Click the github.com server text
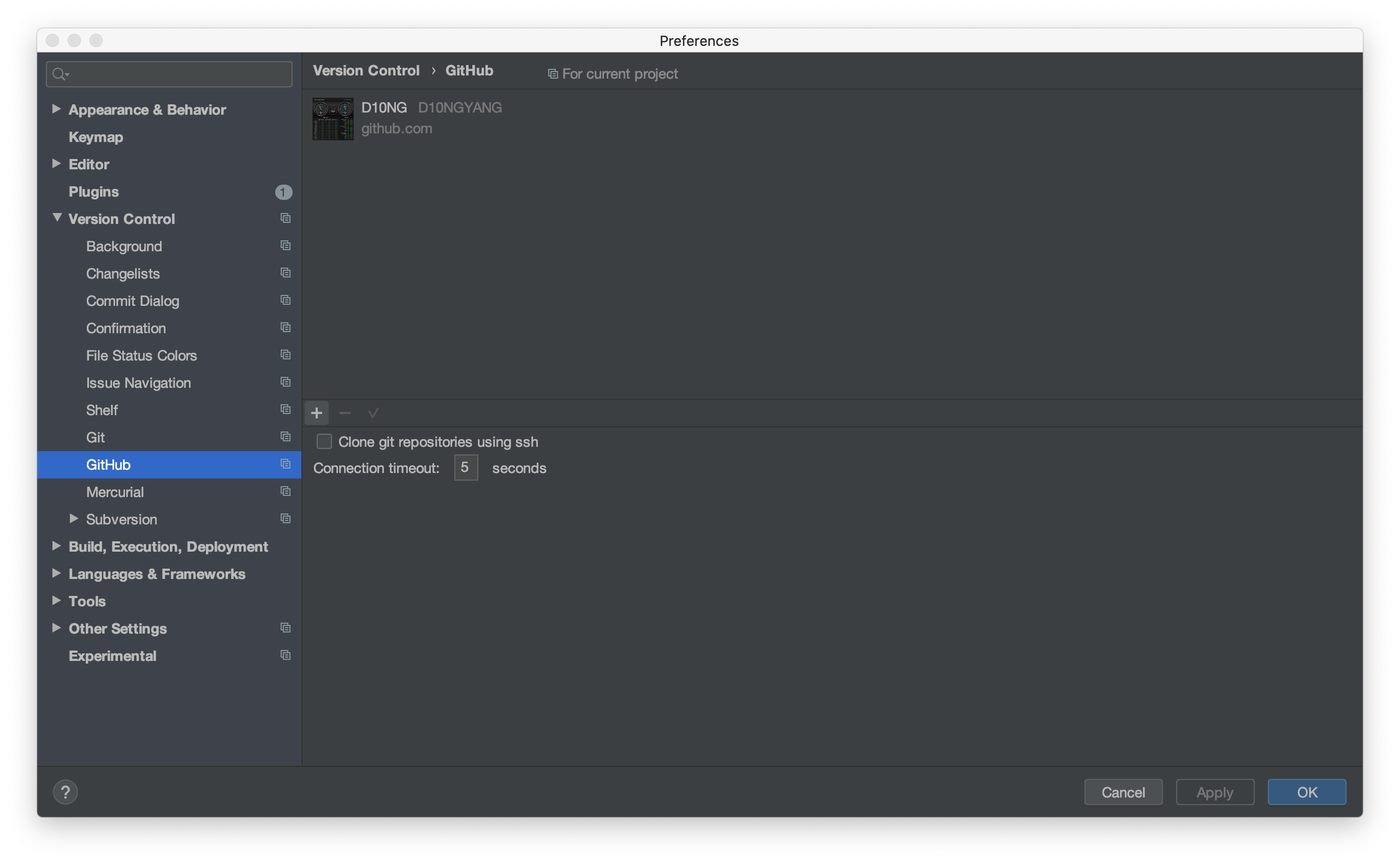 pos(396,128)
